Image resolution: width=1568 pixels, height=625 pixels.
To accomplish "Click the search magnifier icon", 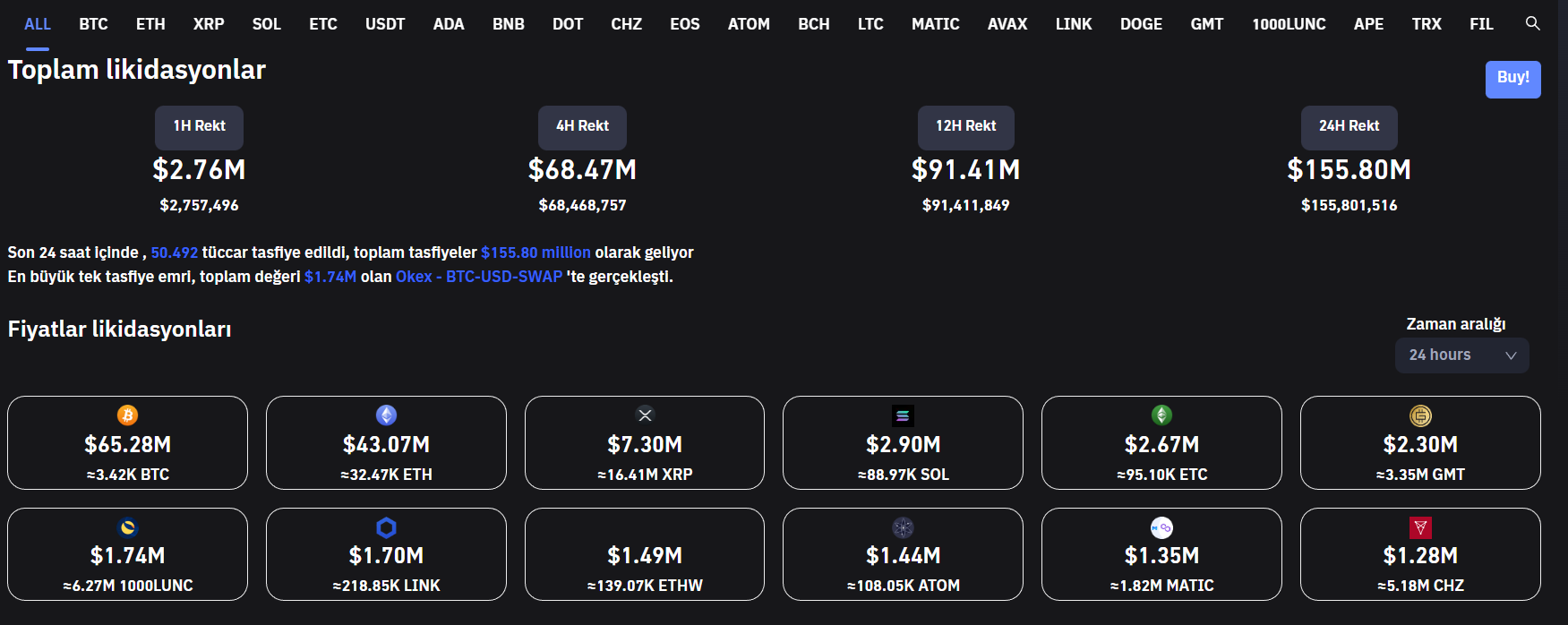I will coord(1532,23).
